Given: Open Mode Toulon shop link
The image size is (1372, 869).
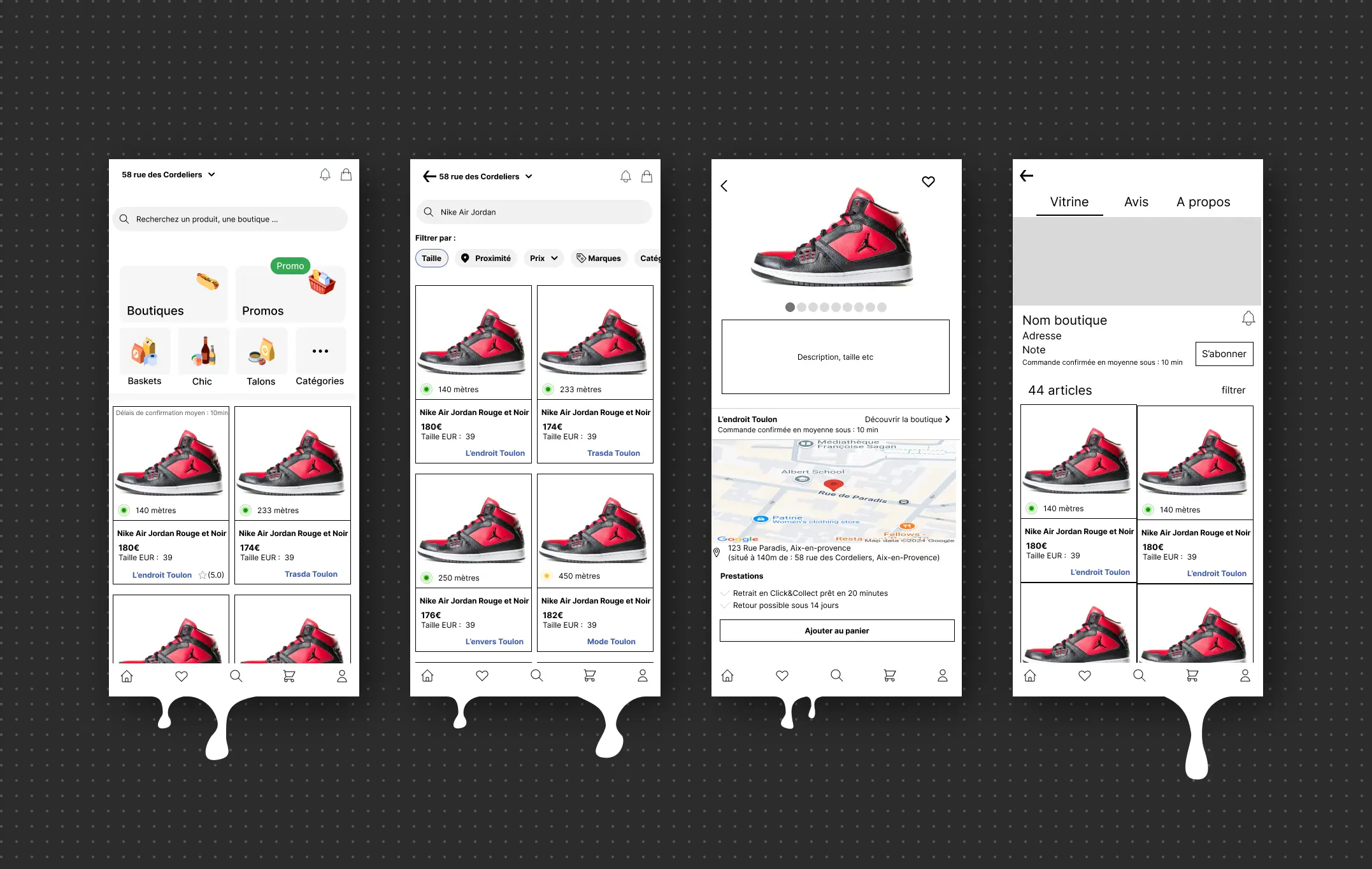Looking at the screenshot, I should pyautogui.click(x=611, y=642).
